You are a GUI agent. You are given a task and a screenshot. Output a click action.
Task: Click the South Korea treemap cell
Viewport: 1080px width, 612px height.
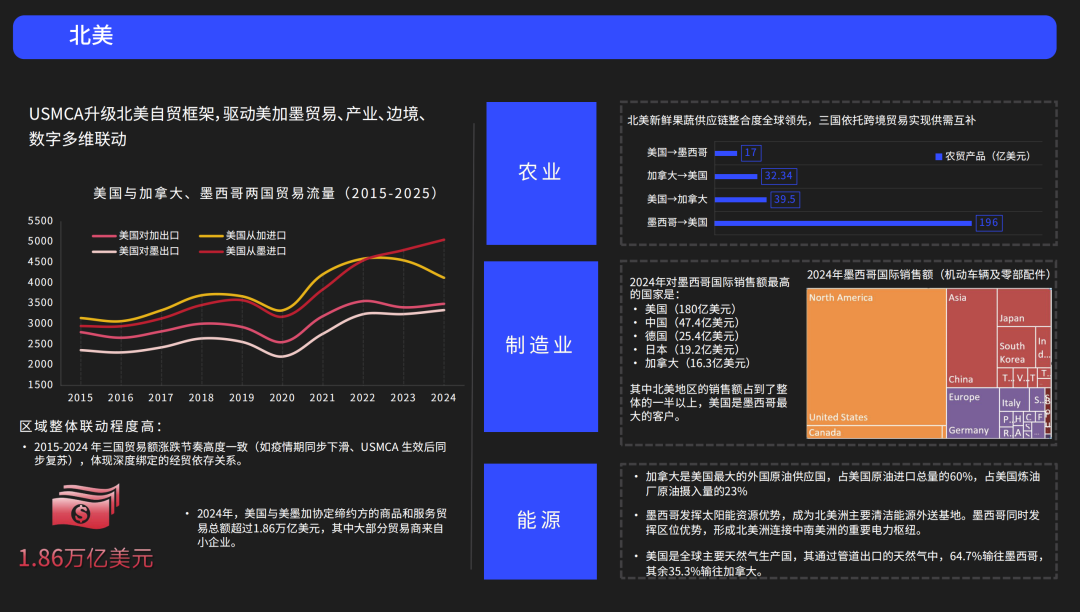1012,352
